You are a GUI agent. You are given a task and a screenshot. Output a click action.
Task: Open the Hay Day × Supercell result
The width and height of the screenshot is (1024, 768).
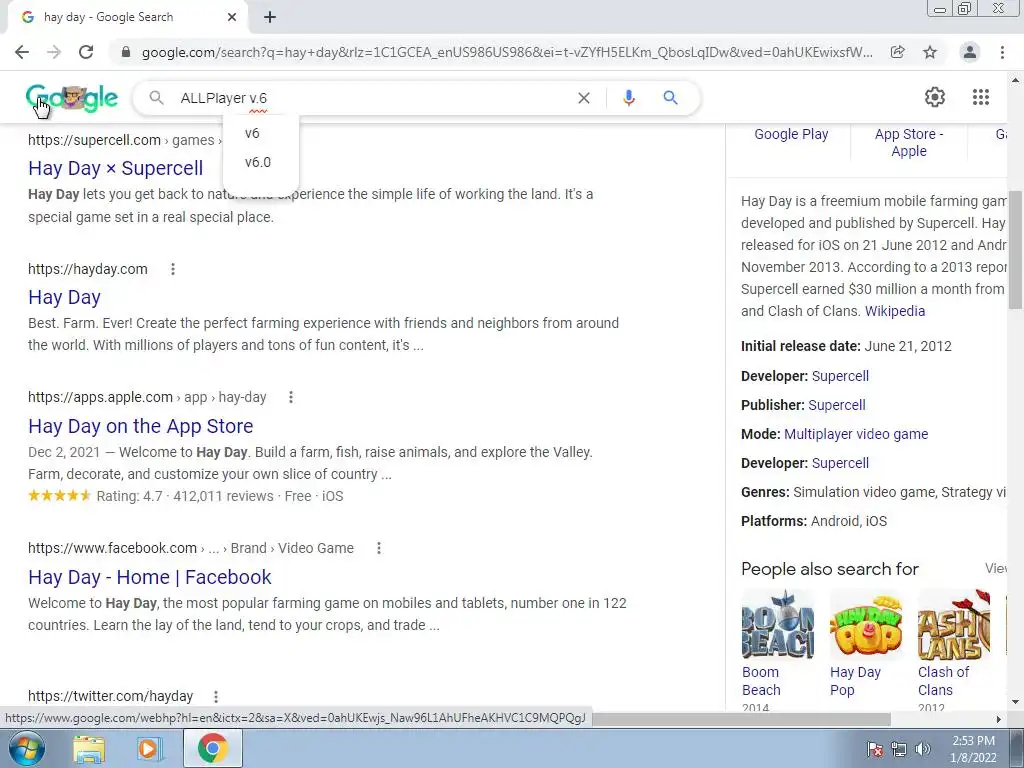click(116, 168)
